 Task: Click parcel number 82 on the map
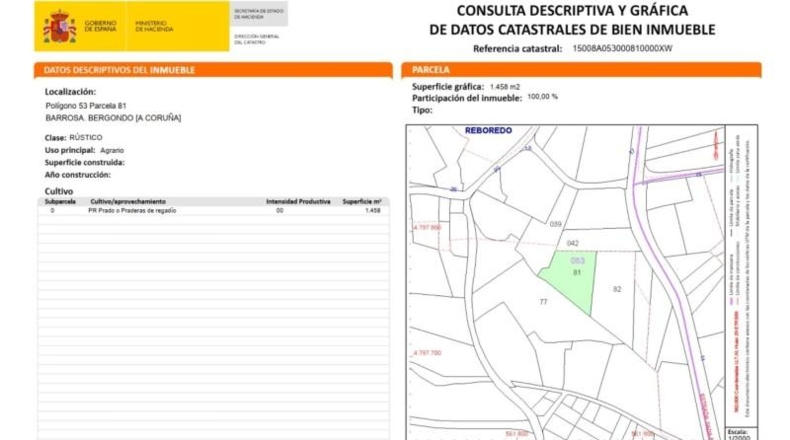(617, 289)
